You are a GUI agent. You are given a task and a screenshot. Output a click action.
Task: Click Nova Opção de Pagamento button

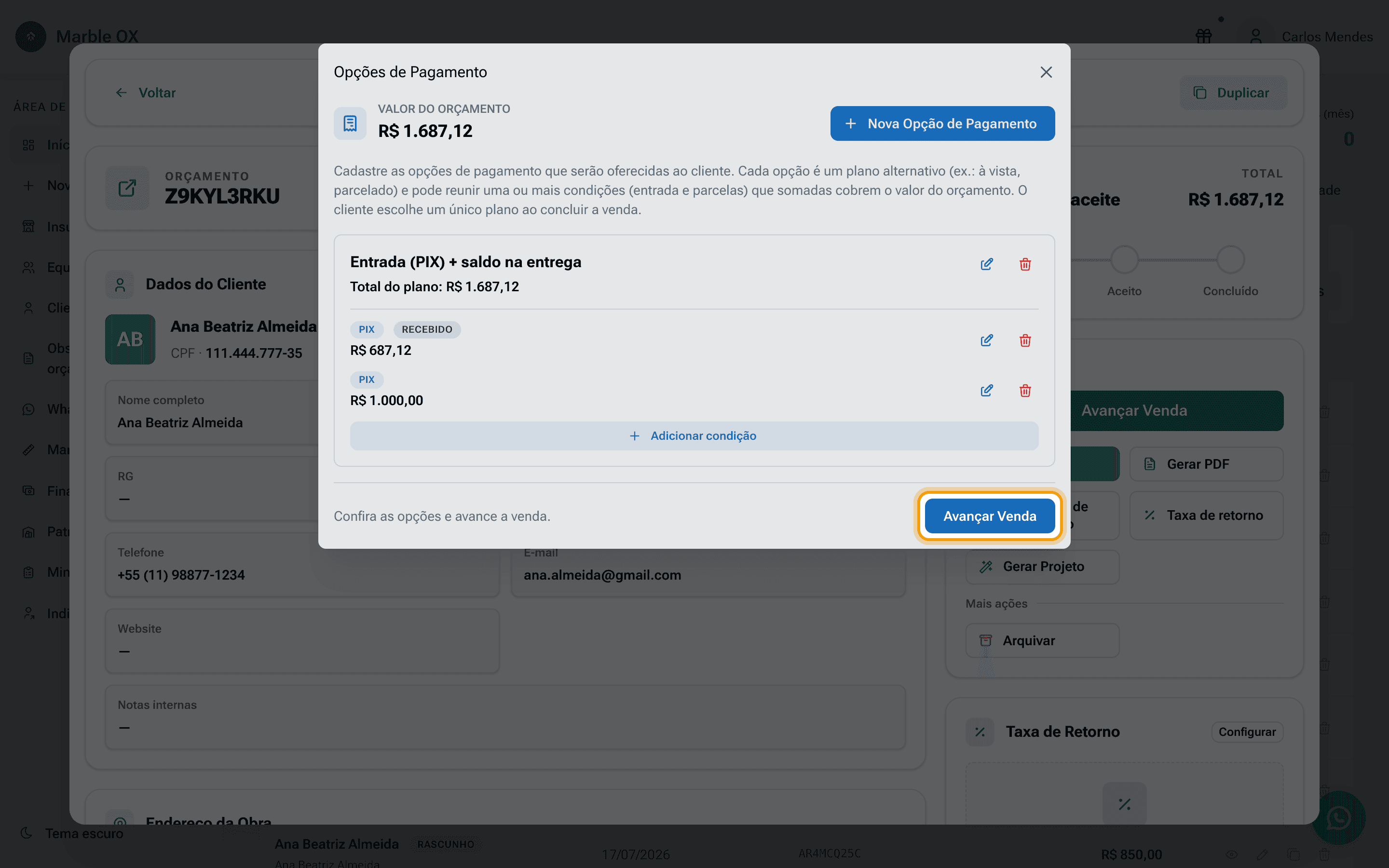pos(942,123)
